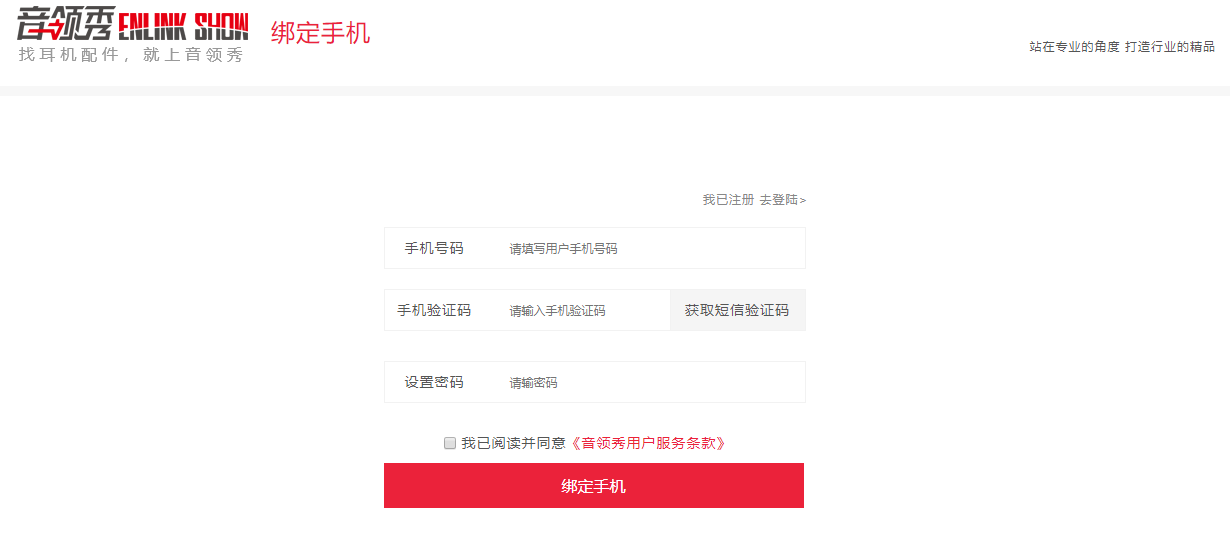Click the 手机验证码 field label
This screenshot has width=1230, height=556.
[434, 310]
